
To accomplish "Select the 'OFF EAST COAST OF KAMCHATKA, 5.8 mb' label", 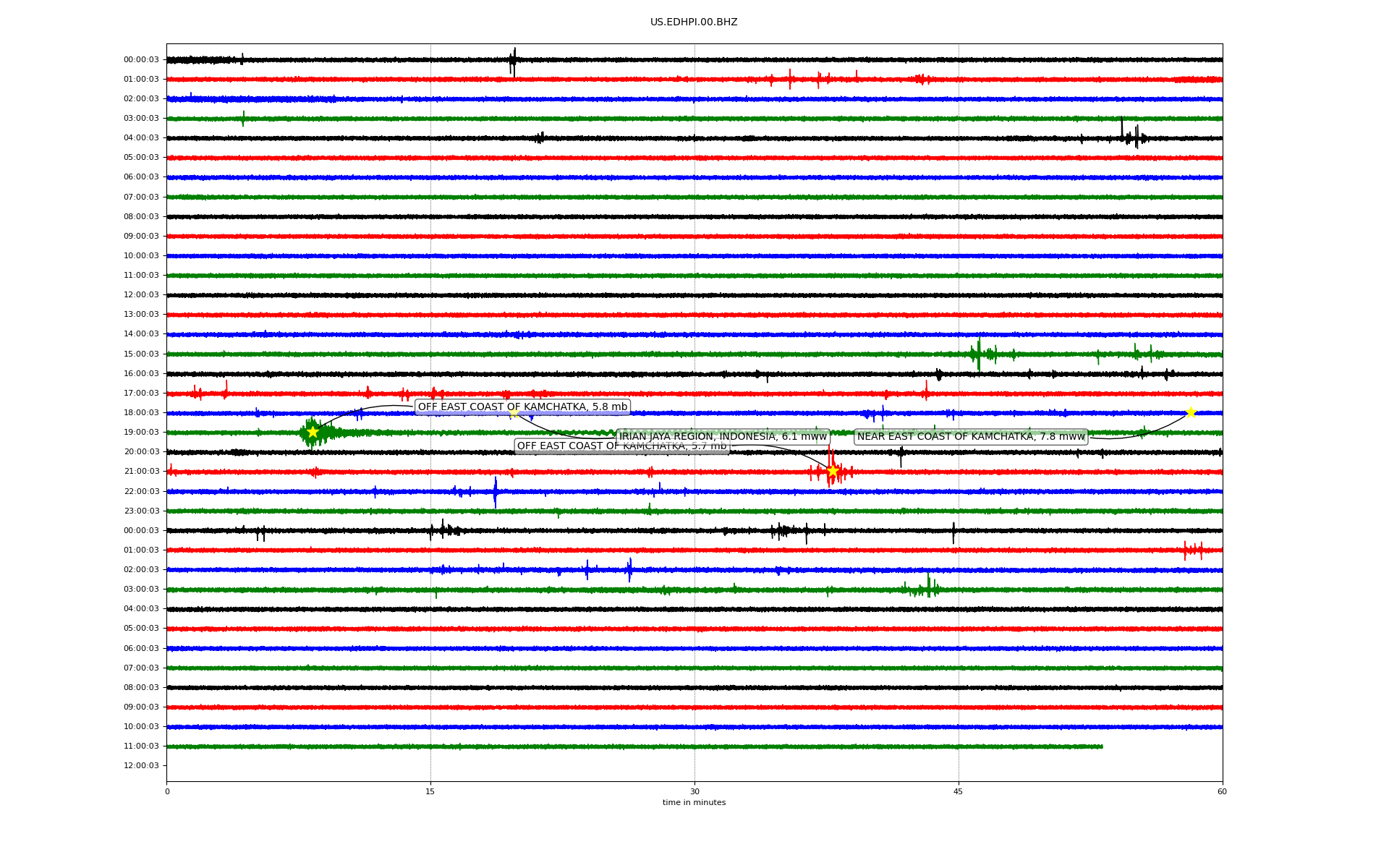I will (522, 407).
